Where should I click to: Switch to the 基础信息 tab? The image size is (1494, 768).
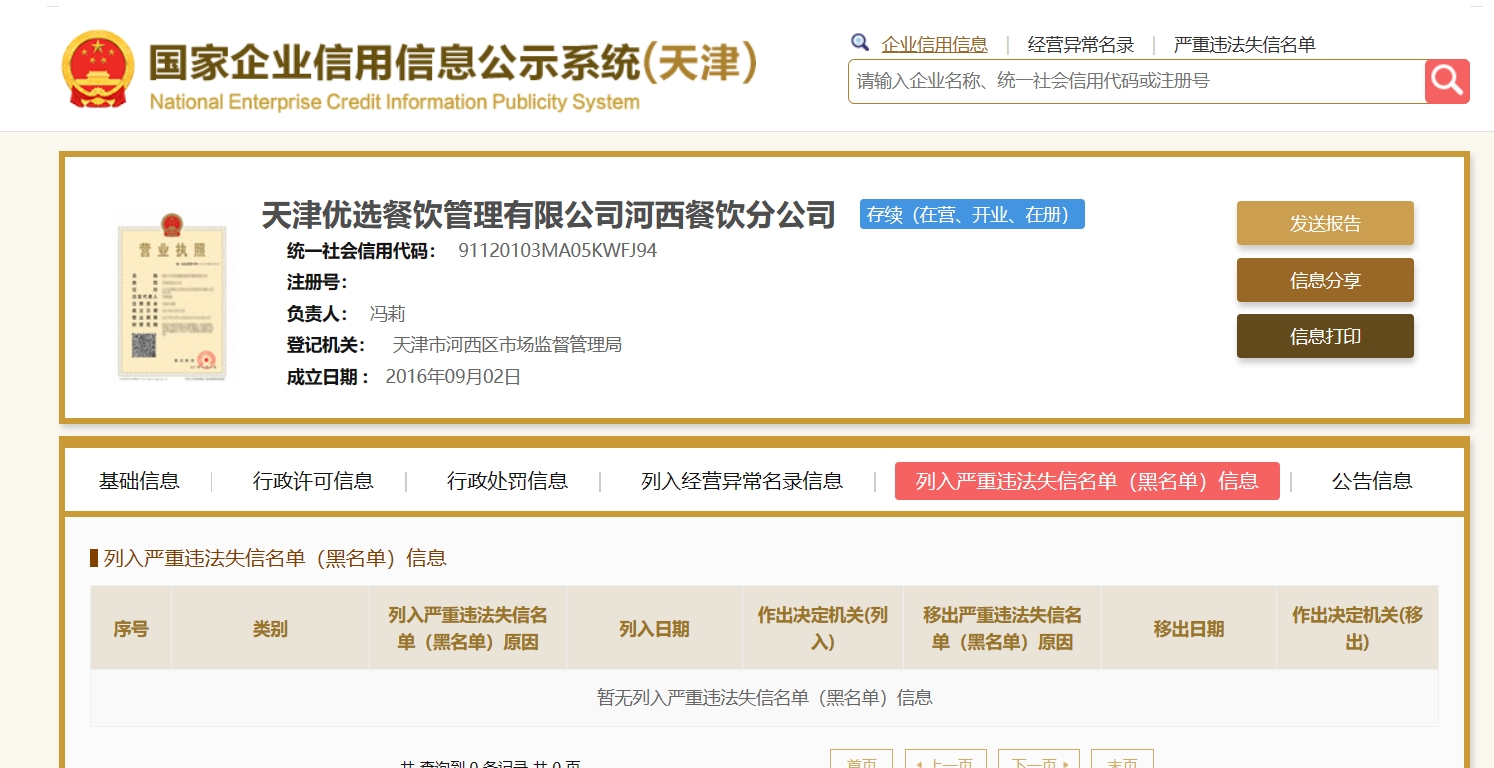(139, 481)
